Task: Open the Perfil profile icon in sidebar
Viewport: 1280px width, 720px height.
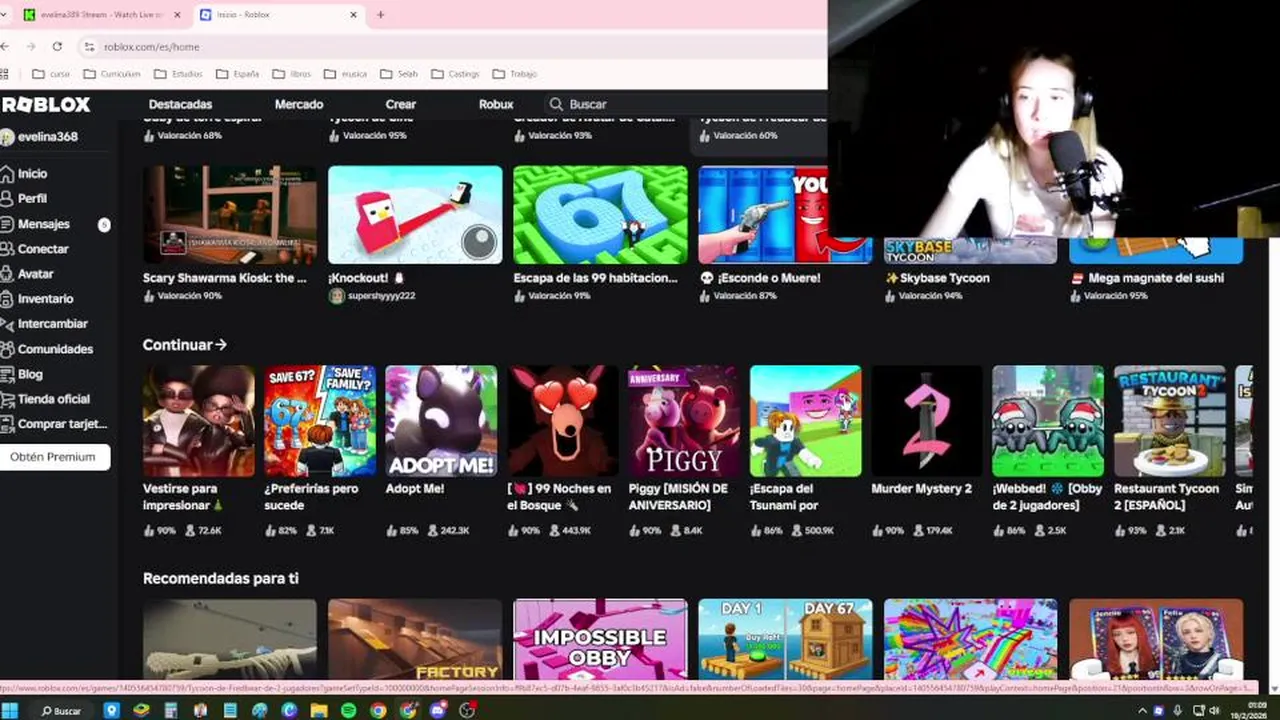Action: [x=7, y=198]
